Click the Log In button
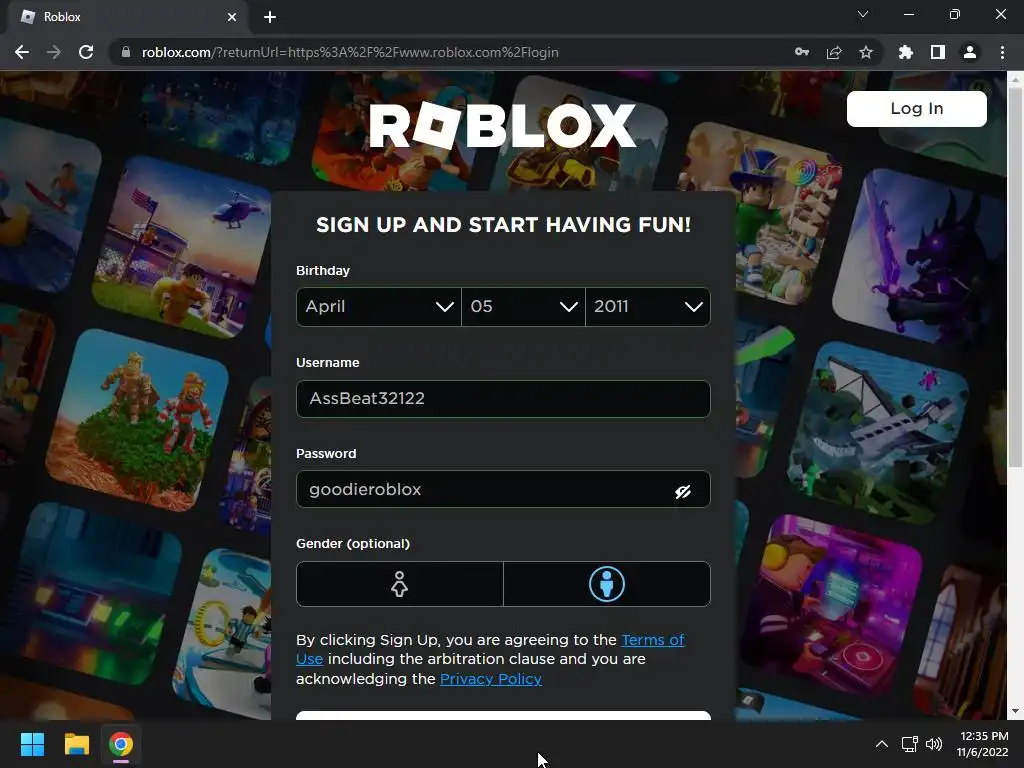 pos(917,108)
